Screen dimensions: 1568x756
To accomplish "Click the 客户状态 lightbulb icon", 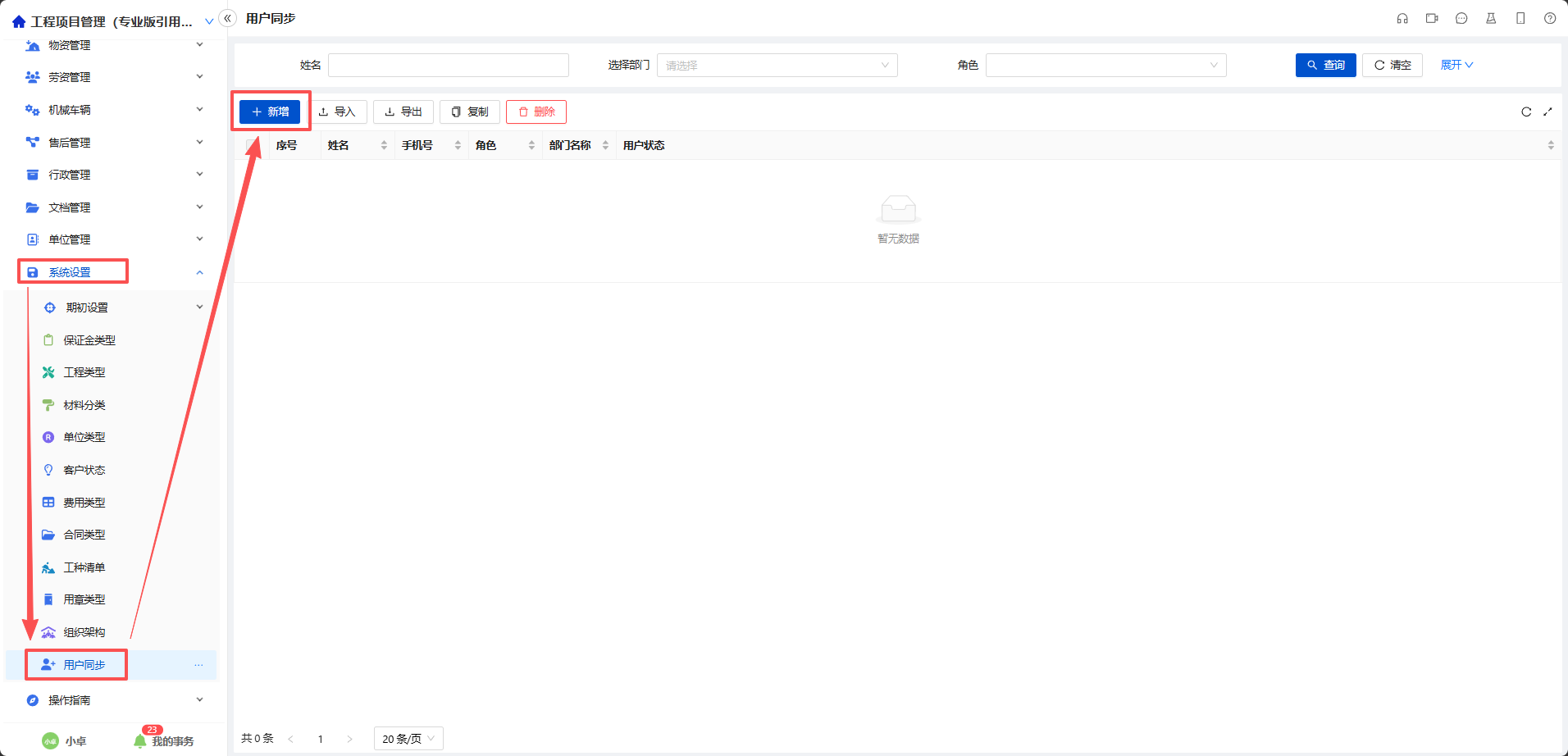I will (x=48, y=470).
